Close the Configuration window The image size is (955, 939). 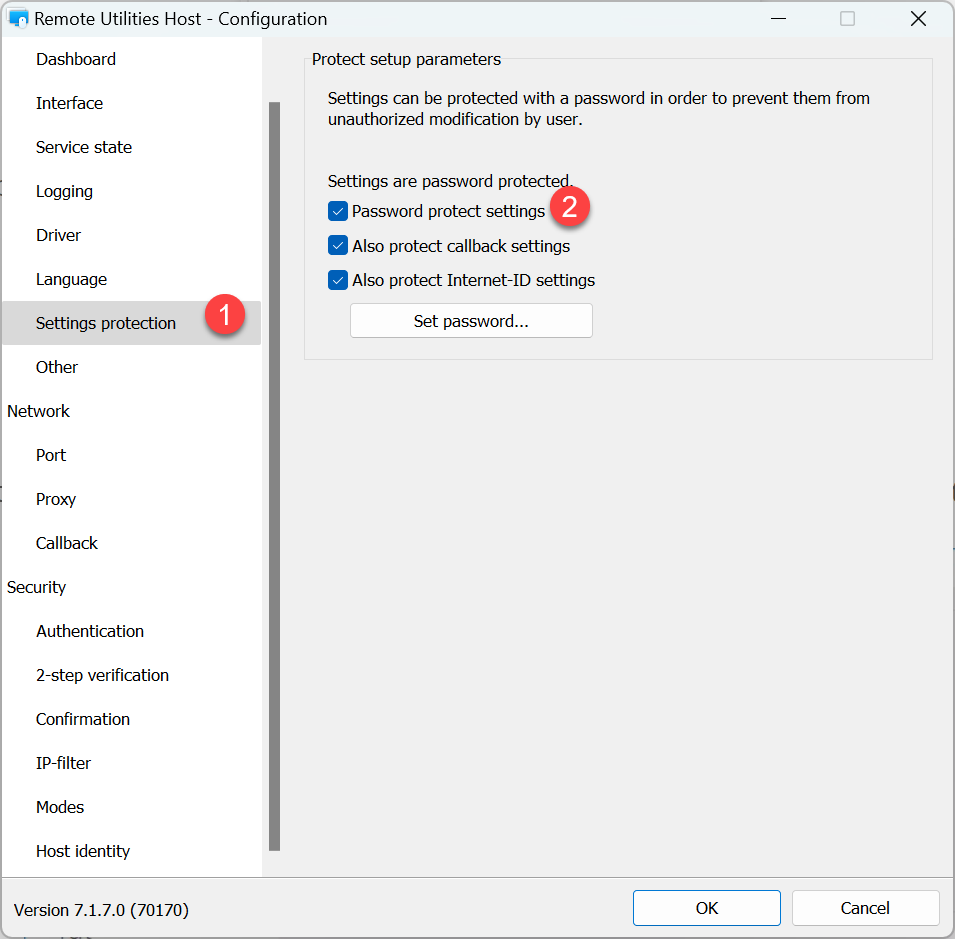pyautogui.click(x=918, y=19)
